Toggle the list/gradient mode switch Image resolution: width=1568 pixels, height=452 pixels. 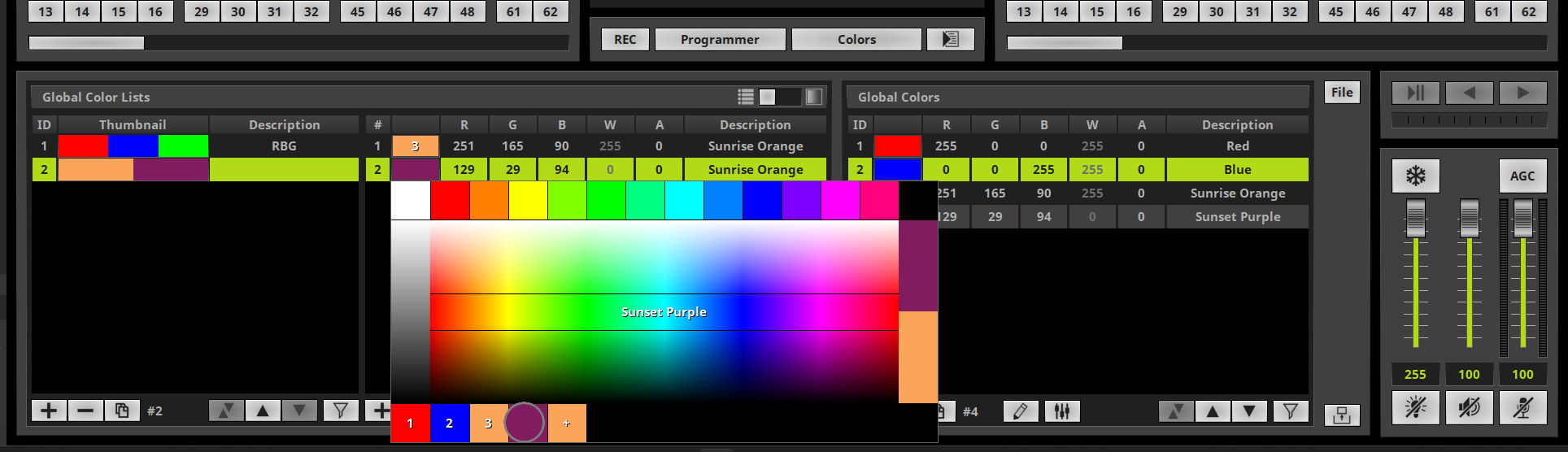click(x=780, y=97)
